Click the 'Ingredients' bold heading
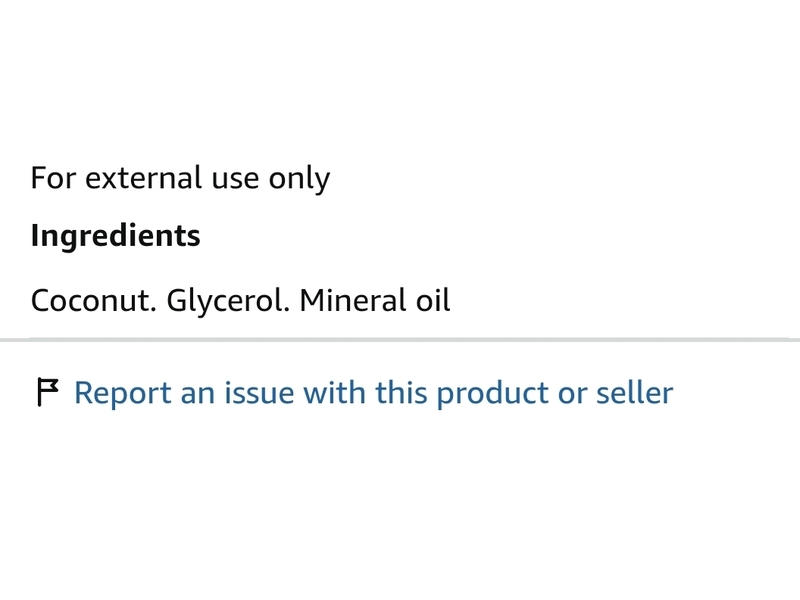 click(115, 237)
